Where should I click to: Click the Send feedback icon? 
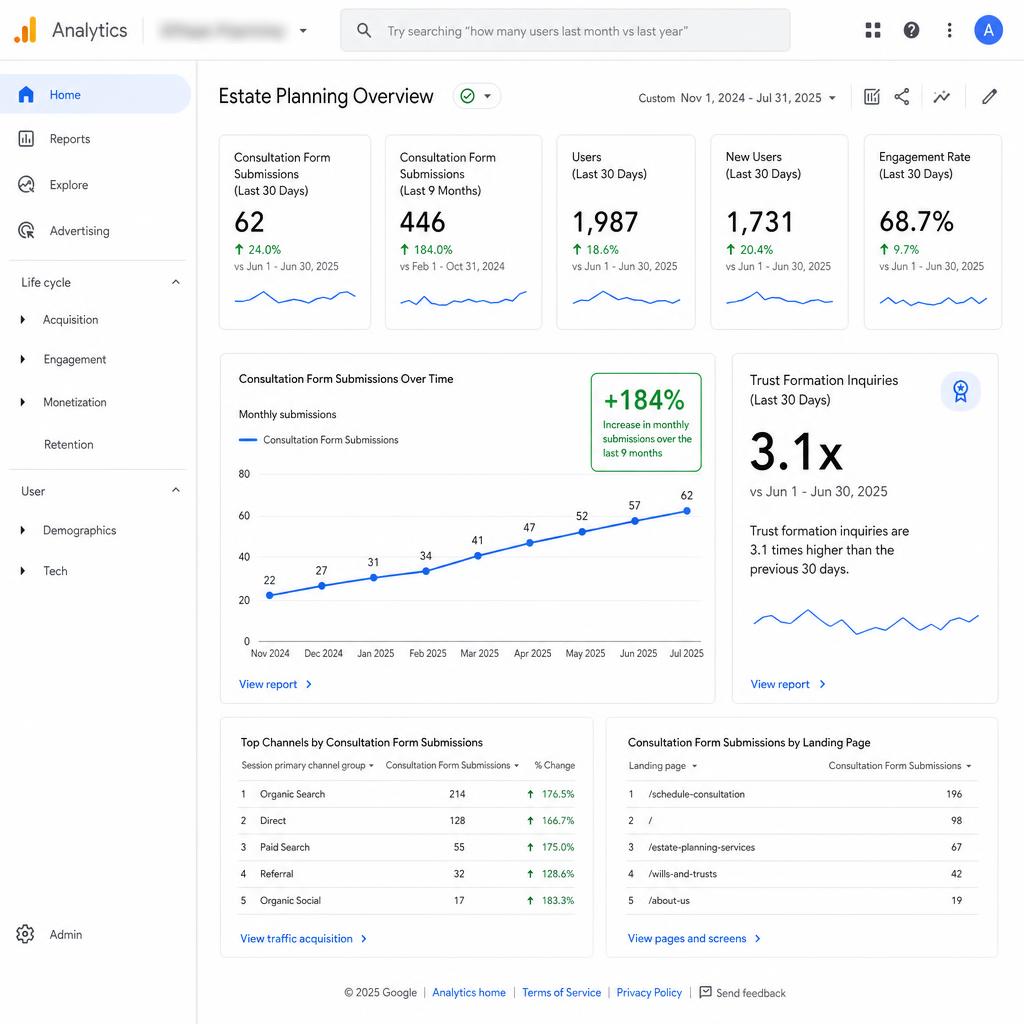pos(705,992)
